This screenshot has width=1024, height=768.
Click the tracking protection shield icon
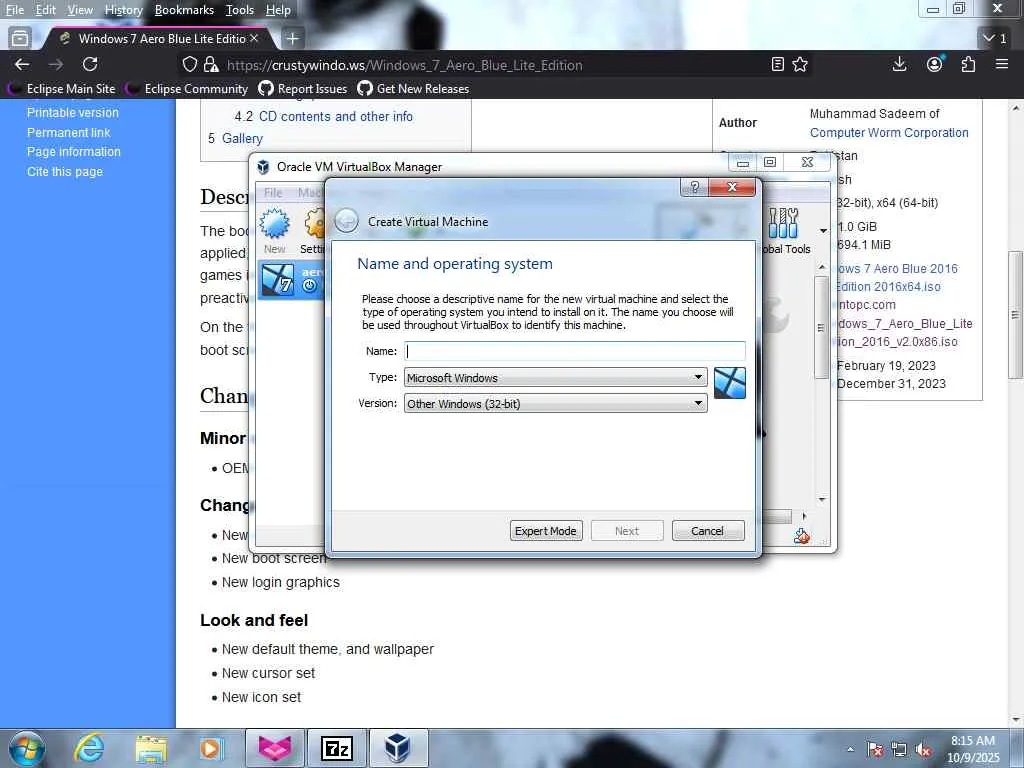(x=189, y=65)
